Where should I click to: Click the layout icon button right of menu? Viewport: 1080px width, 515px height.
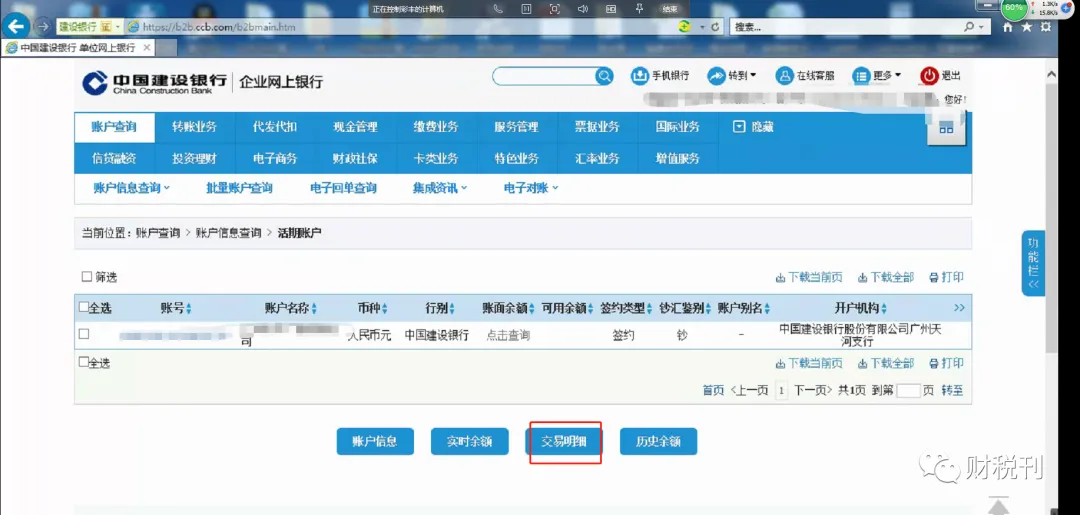[x=946, y=127]
